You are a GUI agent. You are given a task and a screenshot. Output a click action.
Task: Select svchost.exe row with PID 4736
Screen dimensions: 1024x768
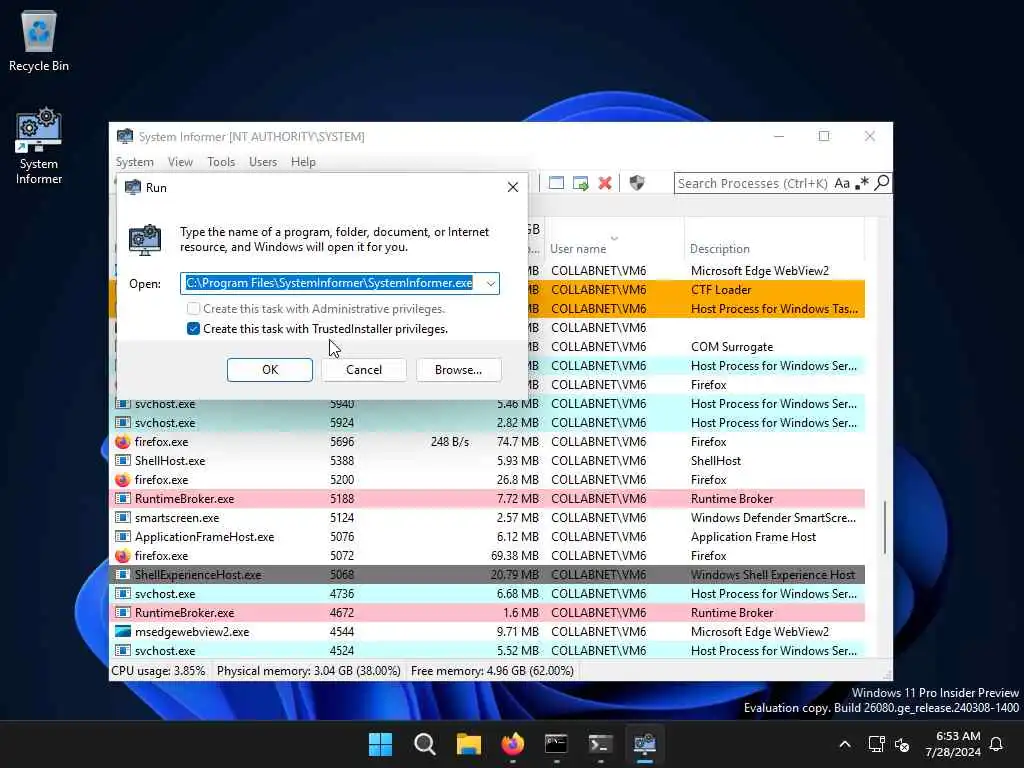click(488, 594)
